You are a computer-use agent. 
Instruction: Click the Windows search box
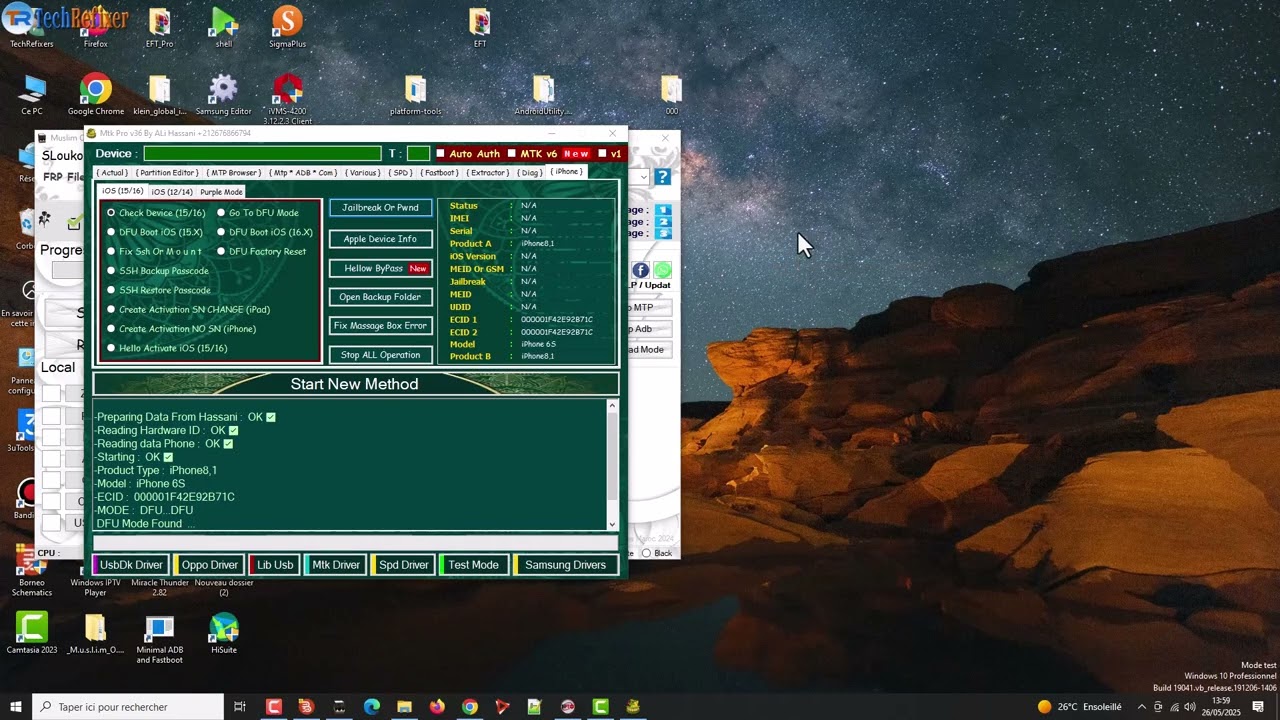128,707
